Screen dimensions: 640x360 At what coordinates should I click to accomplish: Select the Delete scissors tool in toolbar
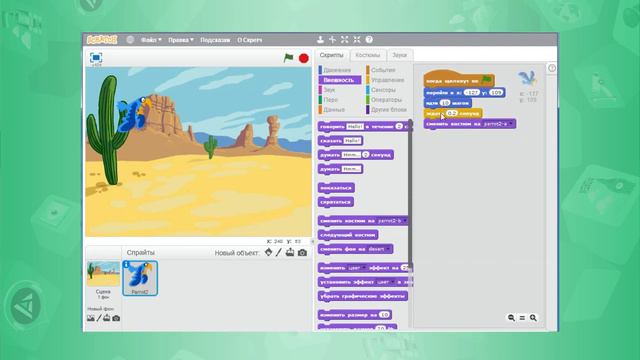[x=333, y=40]
